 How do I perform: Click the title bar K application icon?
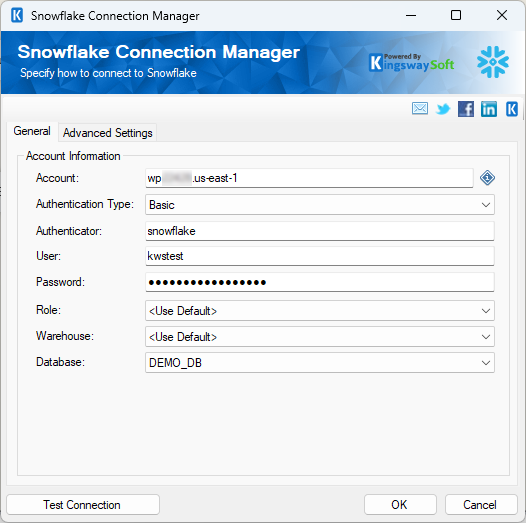[x=17, y=15]
